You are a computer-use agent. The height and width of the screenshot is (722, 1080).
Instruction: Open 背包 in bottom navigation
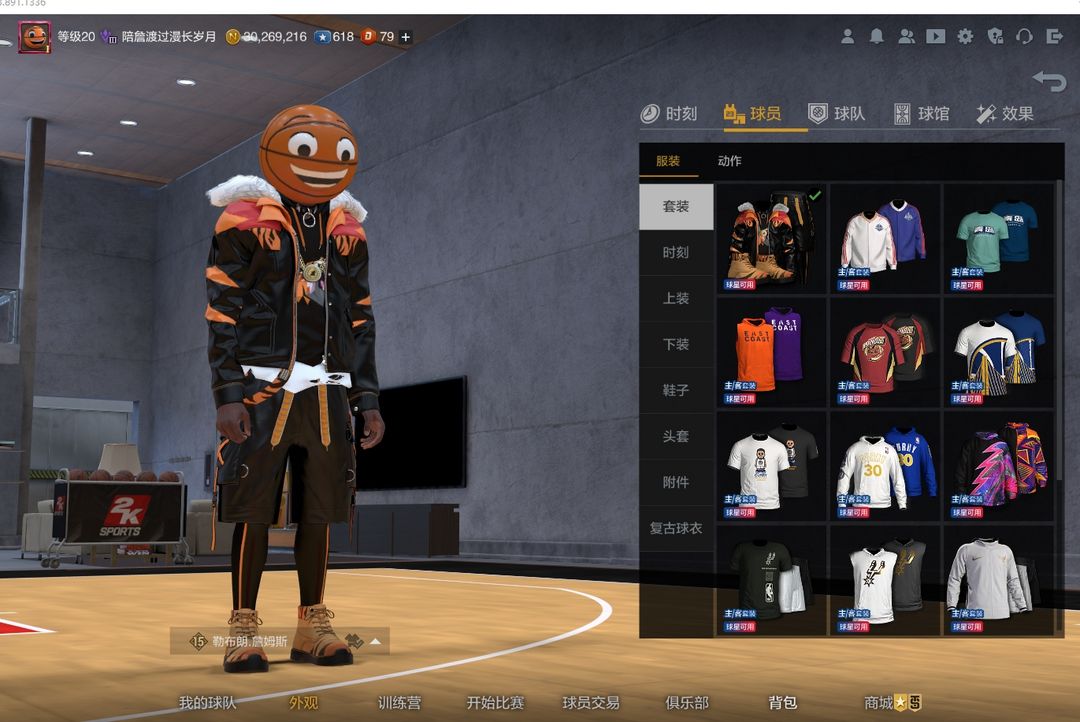tap(783, 703)
